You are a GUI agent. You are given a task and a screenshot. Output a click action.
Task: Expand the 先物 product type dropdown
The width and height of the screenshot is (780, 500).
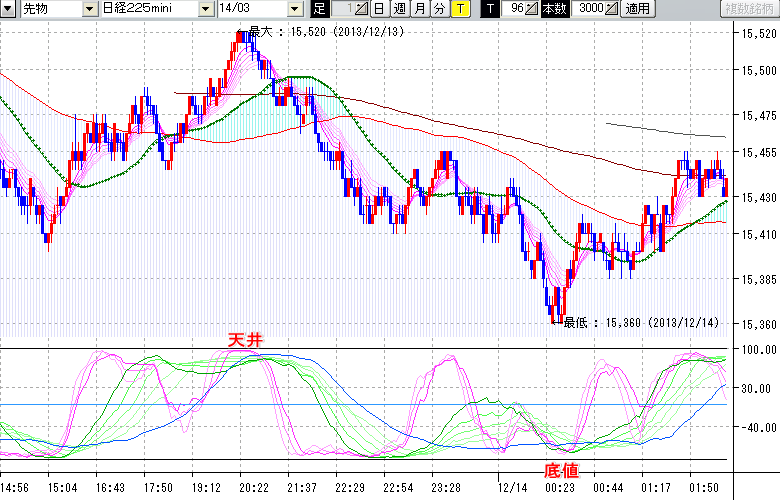tap(91, 9)
